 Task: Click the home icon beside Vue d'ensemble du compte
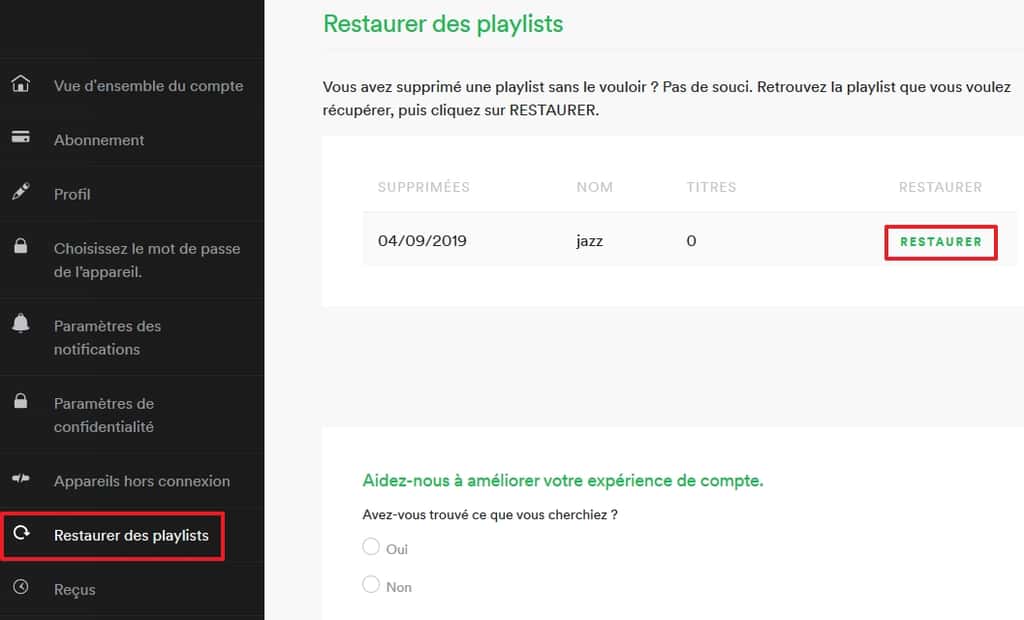point(21,84)
